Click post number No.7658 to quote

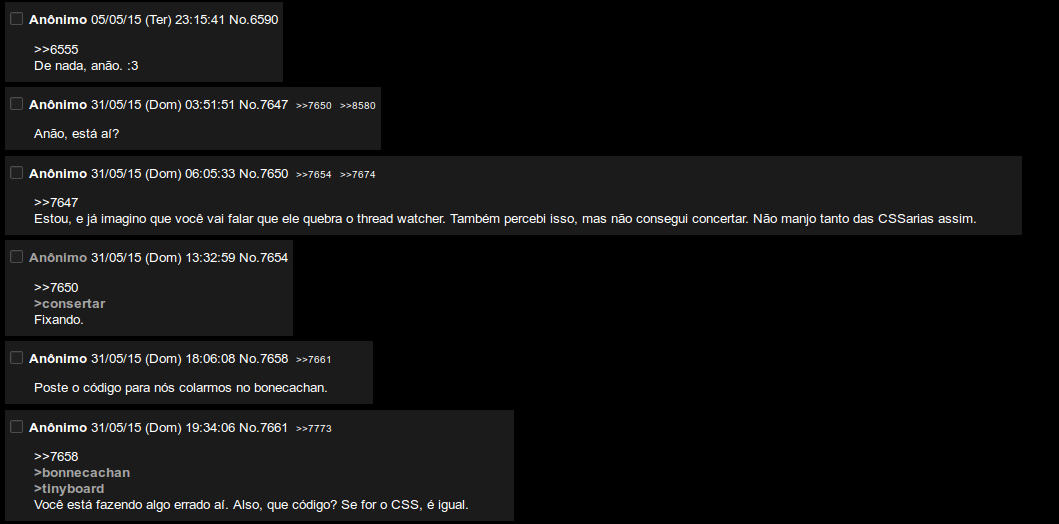(x=263, y=359)
